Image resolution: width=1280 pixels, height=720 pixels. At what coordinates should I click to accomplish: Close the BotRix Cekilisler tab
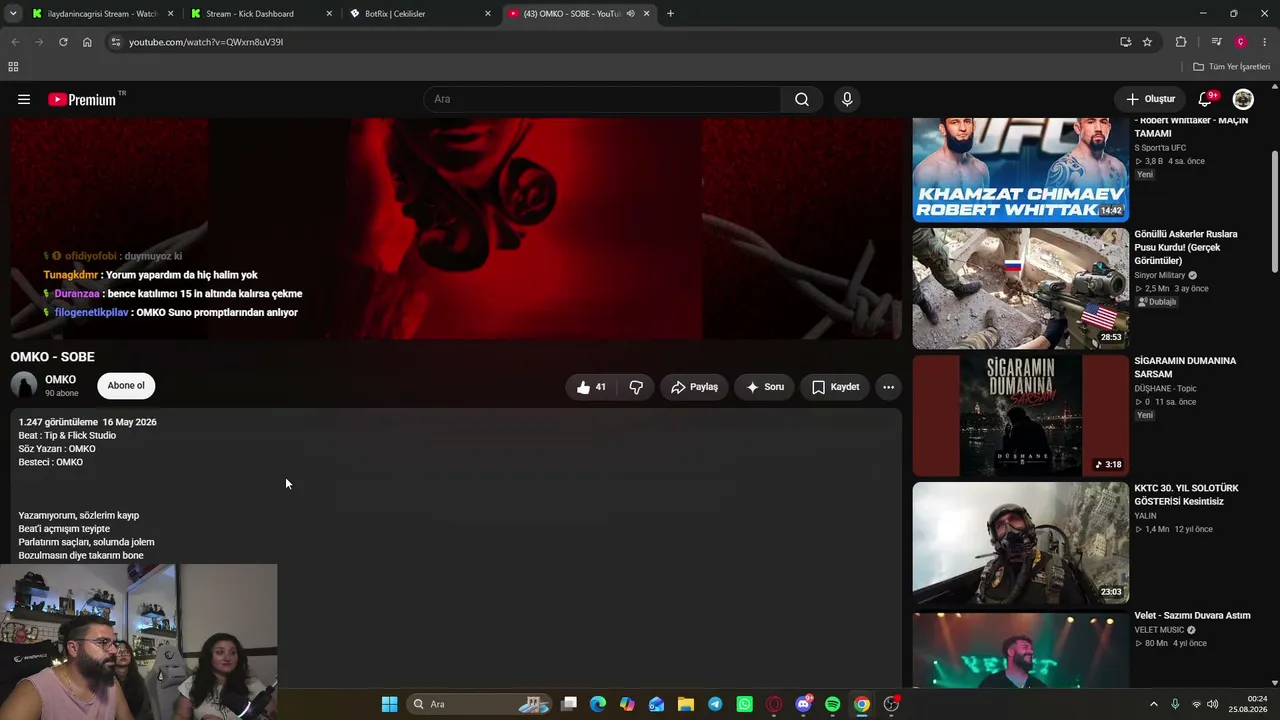pos(488,14)
